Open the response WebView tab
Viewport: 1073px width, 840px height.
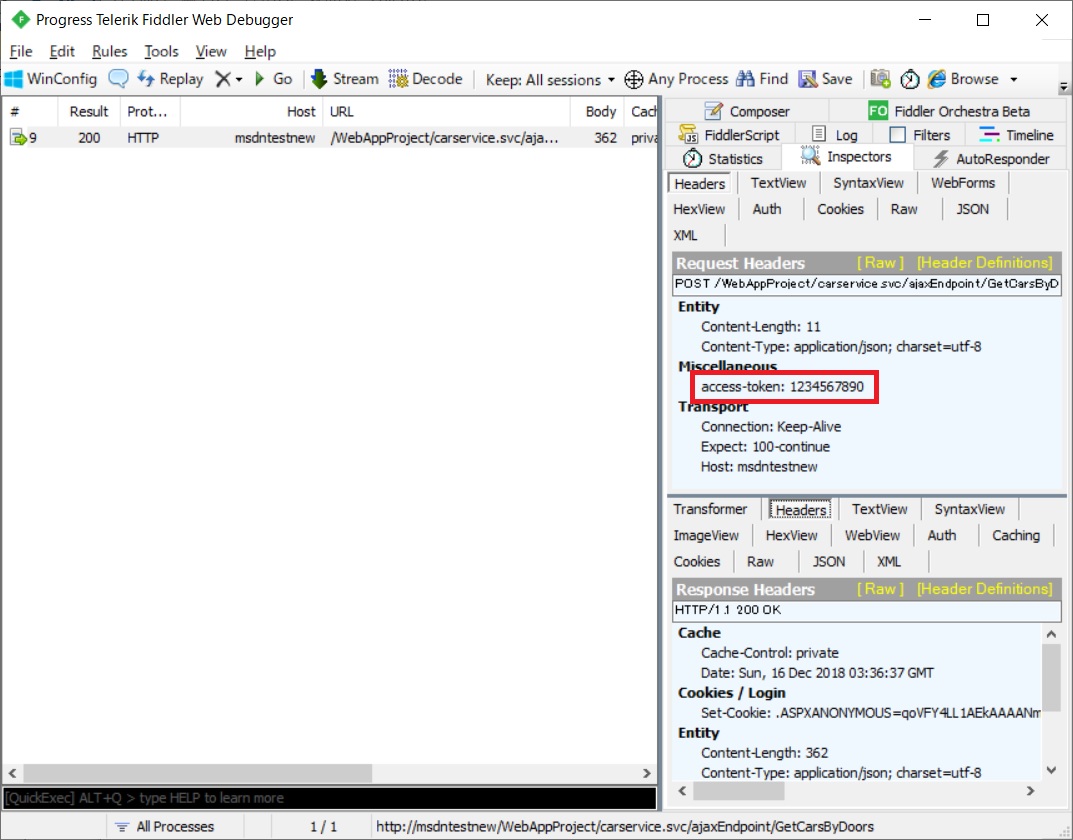pyautogui.click(x=872, y=536)
